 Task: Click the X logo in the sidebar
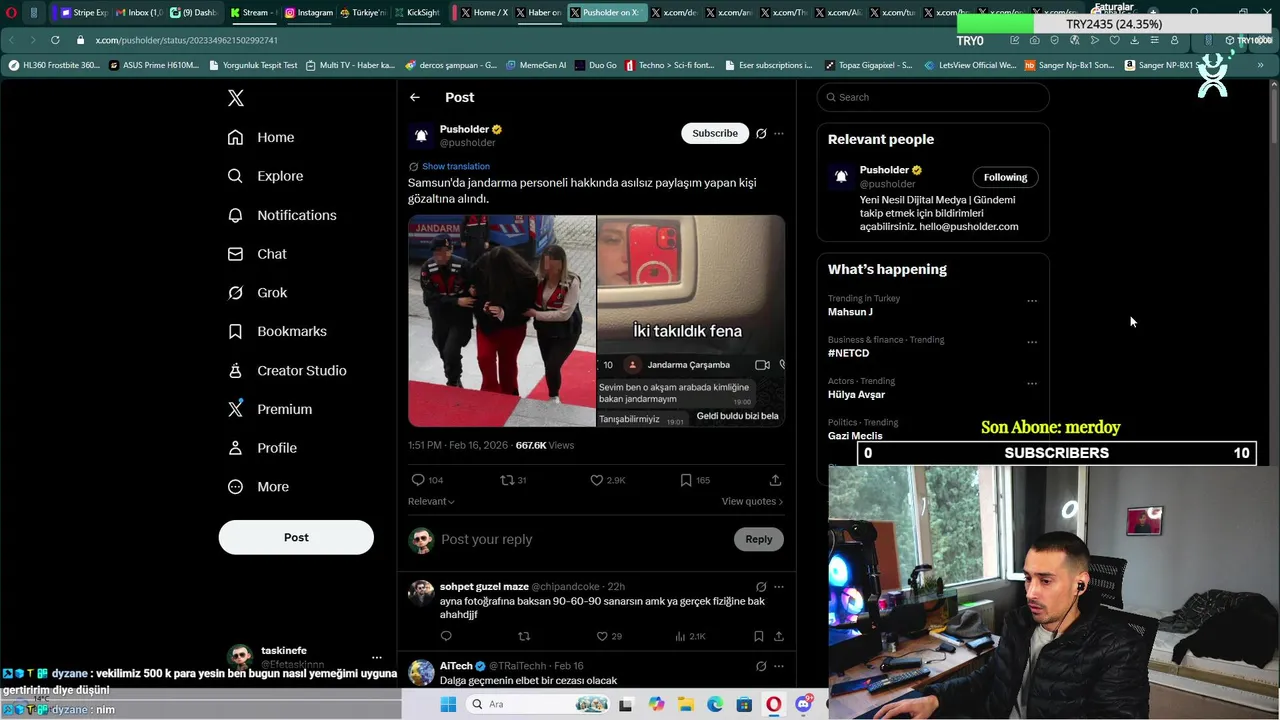pos(236,98)
